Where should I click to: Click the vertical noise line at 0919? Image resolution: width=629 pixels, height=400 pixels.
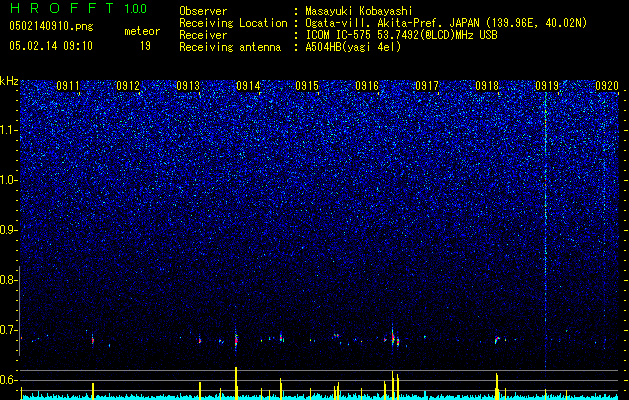[x=546, y=229]
